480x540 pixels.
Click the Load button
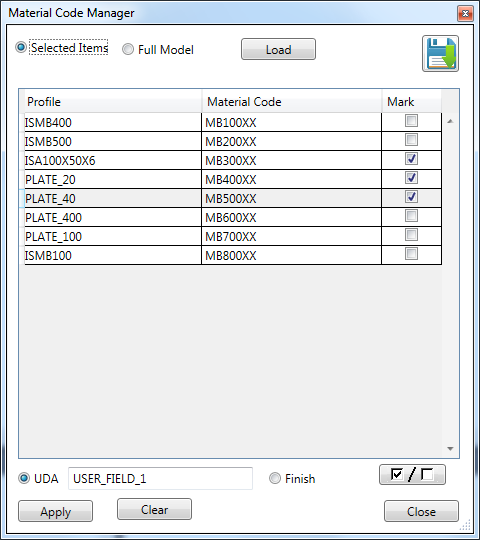[x=278, y=49]
